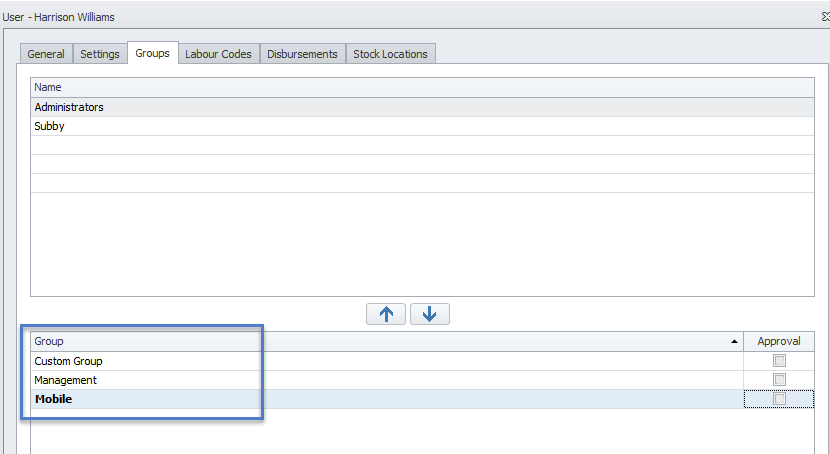The height and width of the screenshot is (454, 830).
Task: Click the Approval column header
Action: [779, 341]
